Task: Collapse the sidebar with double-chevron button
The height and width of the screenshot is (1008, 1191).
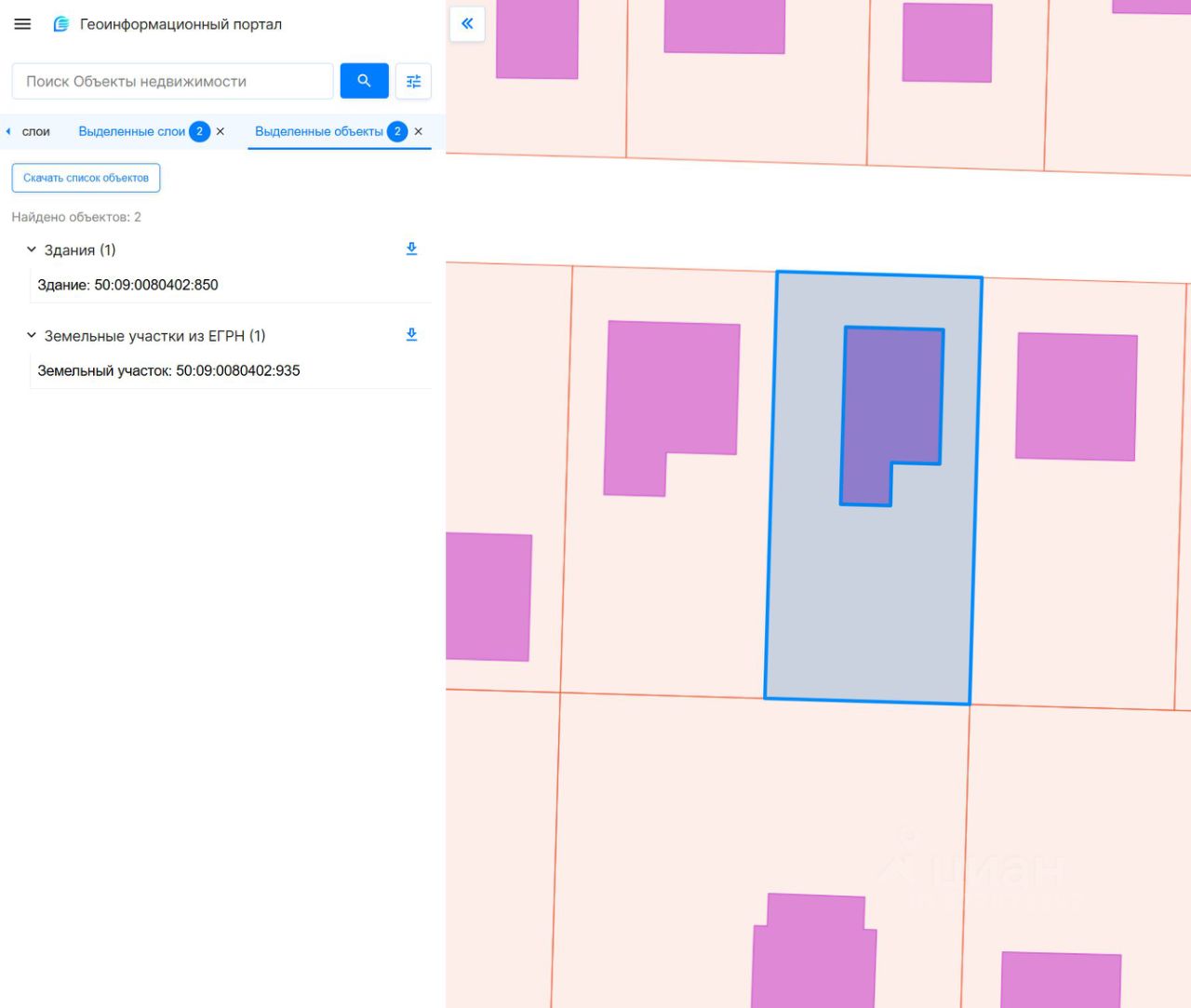Action: click(467, 23)
